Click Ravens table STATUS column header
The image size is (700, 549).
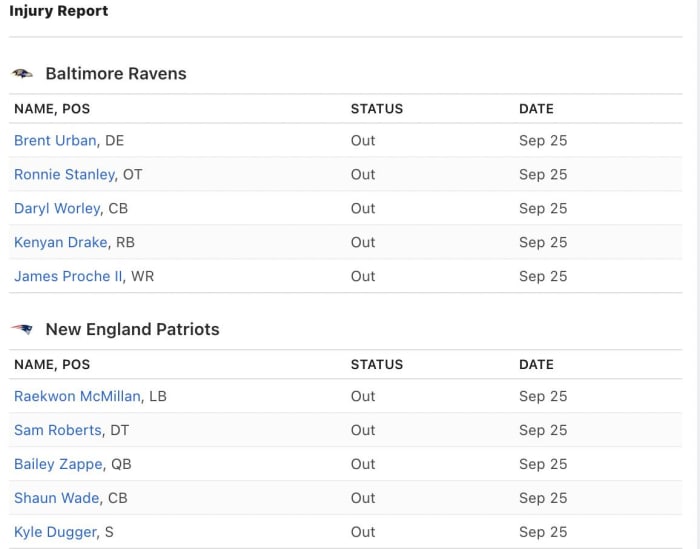coord(377,109)
